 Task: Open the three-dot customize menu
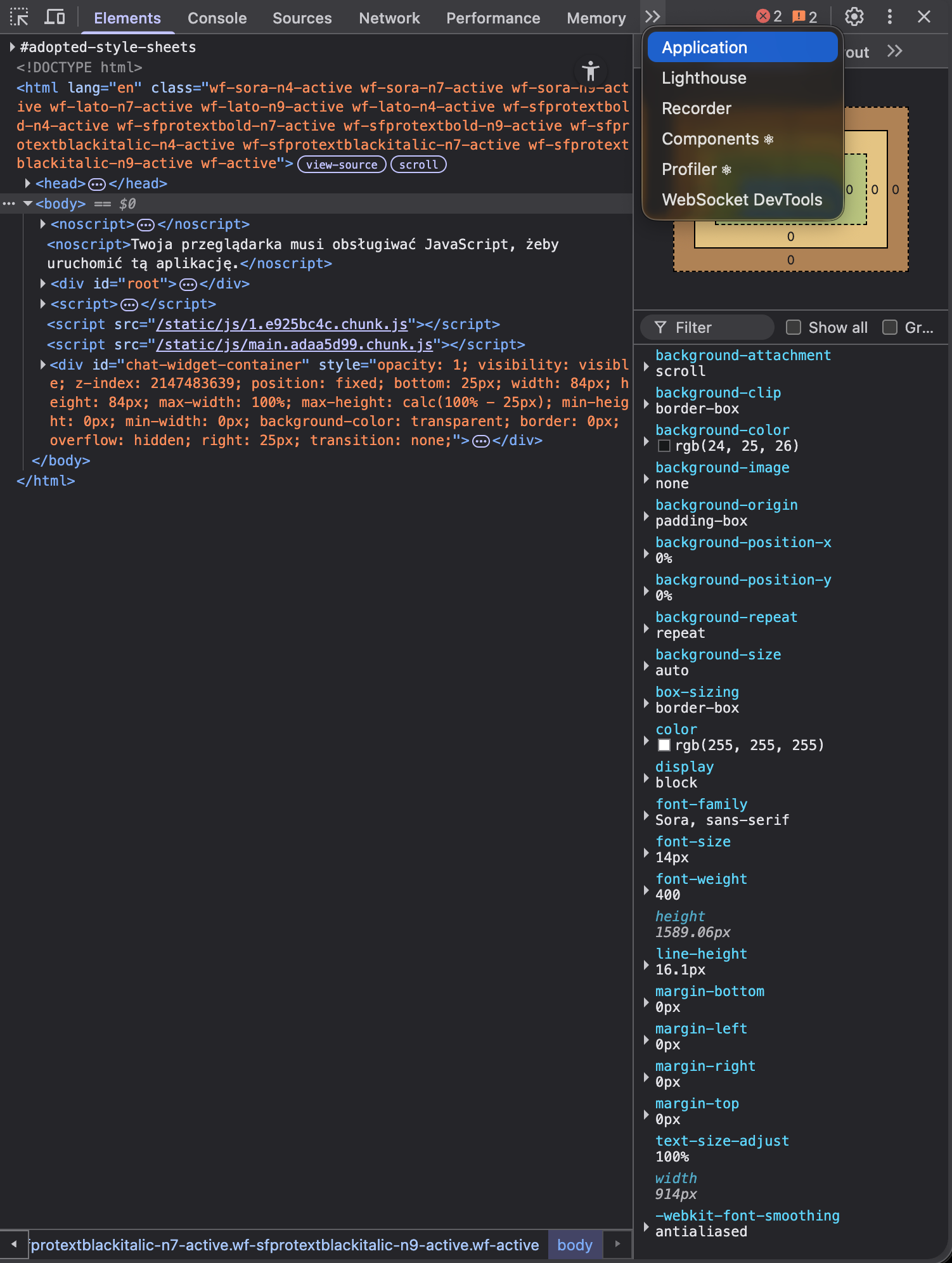point(890,17)
